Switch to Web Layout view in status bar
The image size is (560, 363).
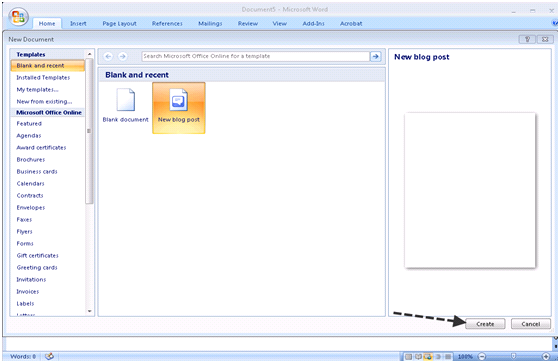pos(428,357)
